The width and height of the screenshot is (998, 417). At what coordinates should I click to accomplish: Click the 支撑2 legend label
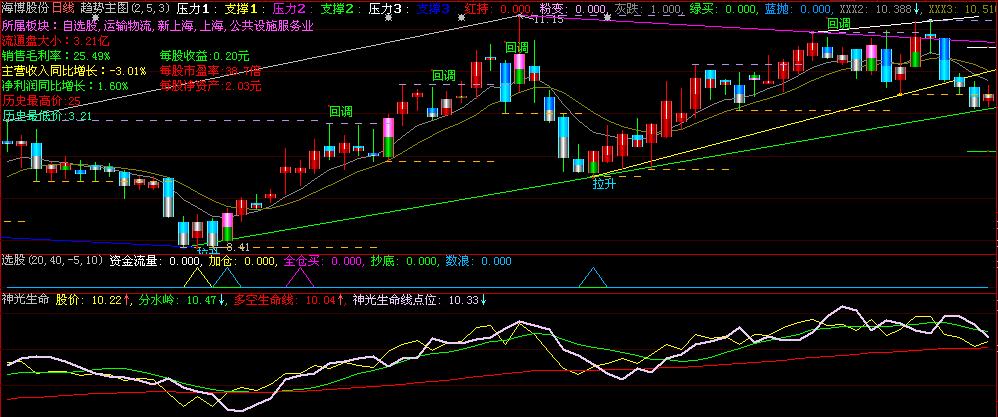coord(340,8)
